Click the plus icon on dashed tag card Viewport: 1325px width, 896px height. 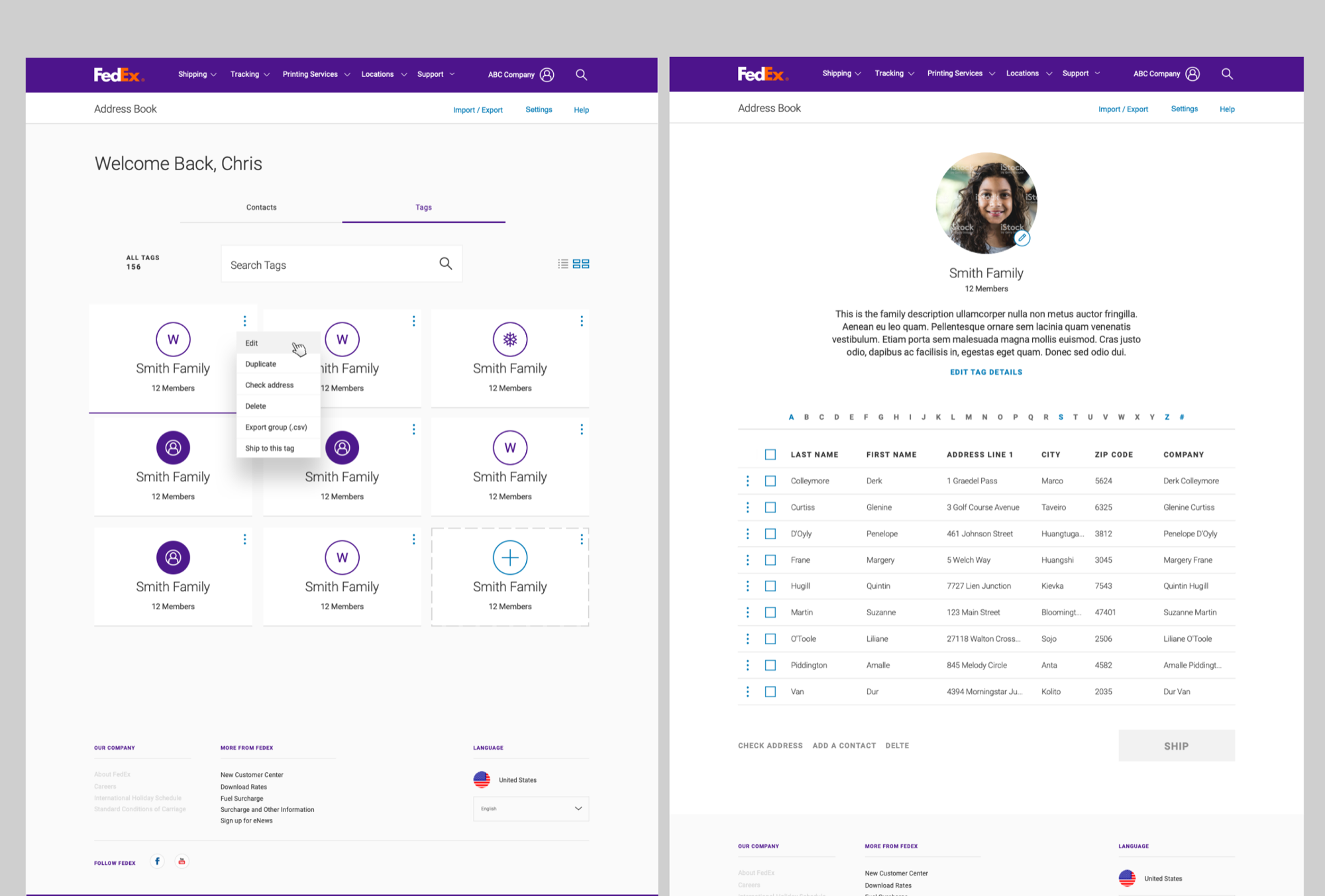tap(509, 558)
